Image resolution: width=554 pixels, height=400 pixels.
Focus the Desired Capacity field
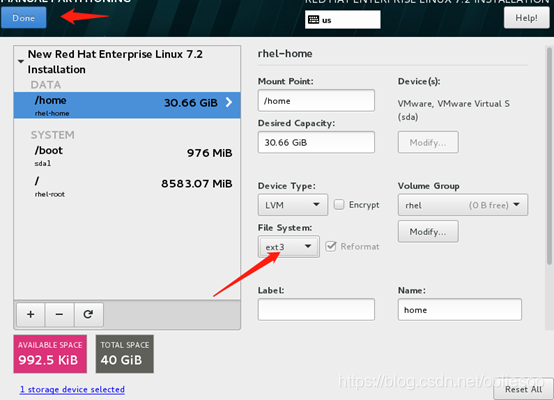click(316, 142)
